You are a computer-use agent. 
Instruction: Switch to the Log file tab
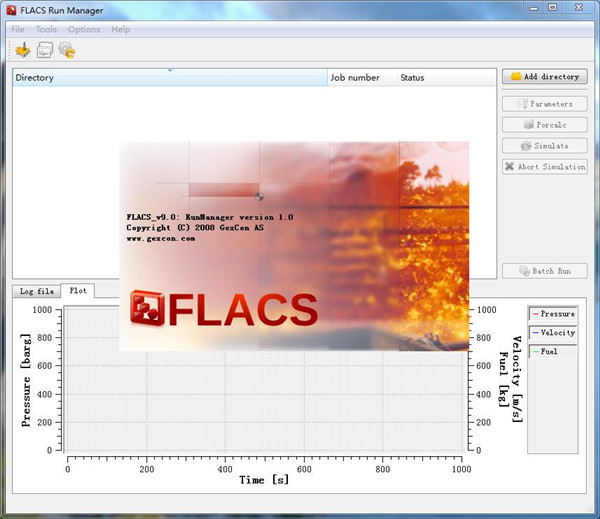37,291
